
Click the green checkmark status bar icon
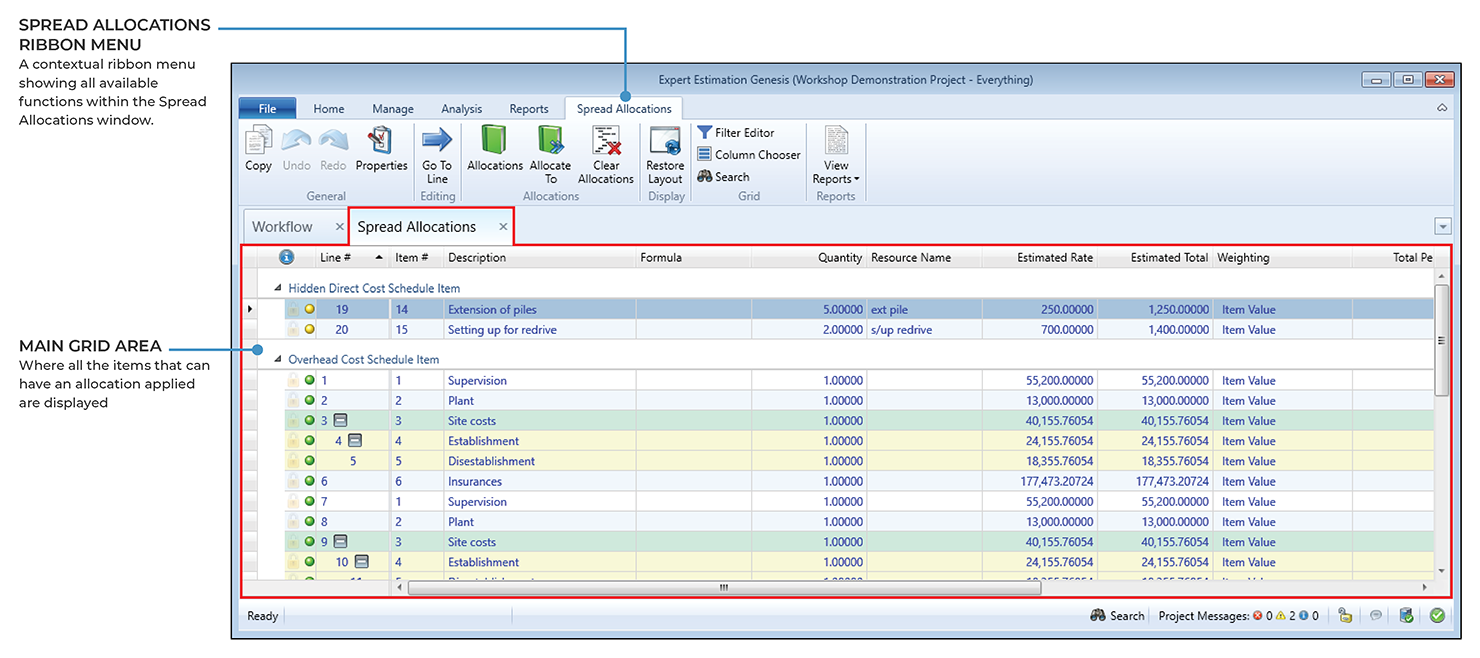[1437, 615]
